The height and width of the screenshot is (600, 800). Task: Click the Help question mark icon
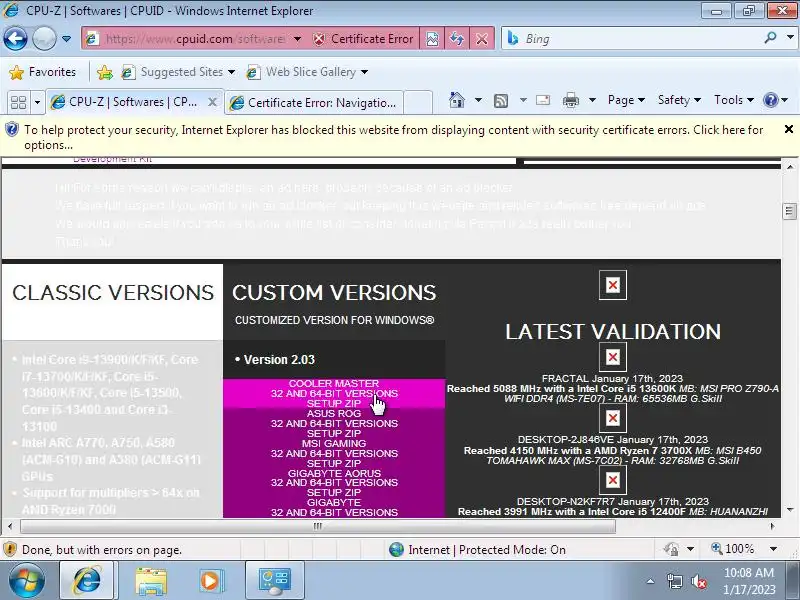click(x=770, y=100)
